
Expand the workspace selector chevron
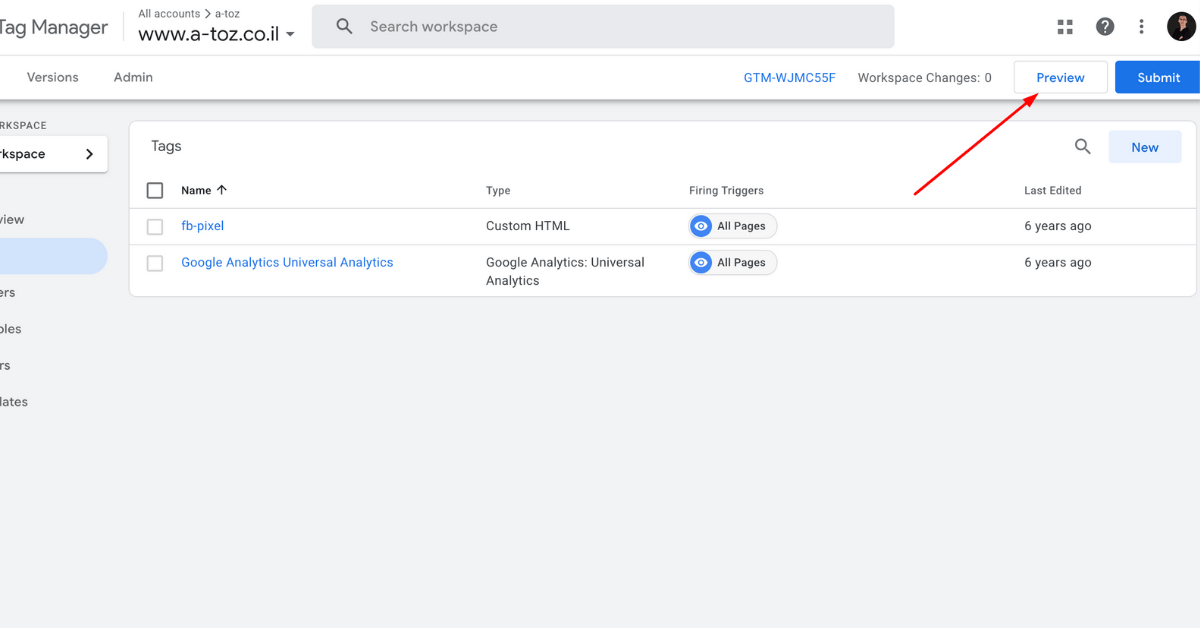89,154
